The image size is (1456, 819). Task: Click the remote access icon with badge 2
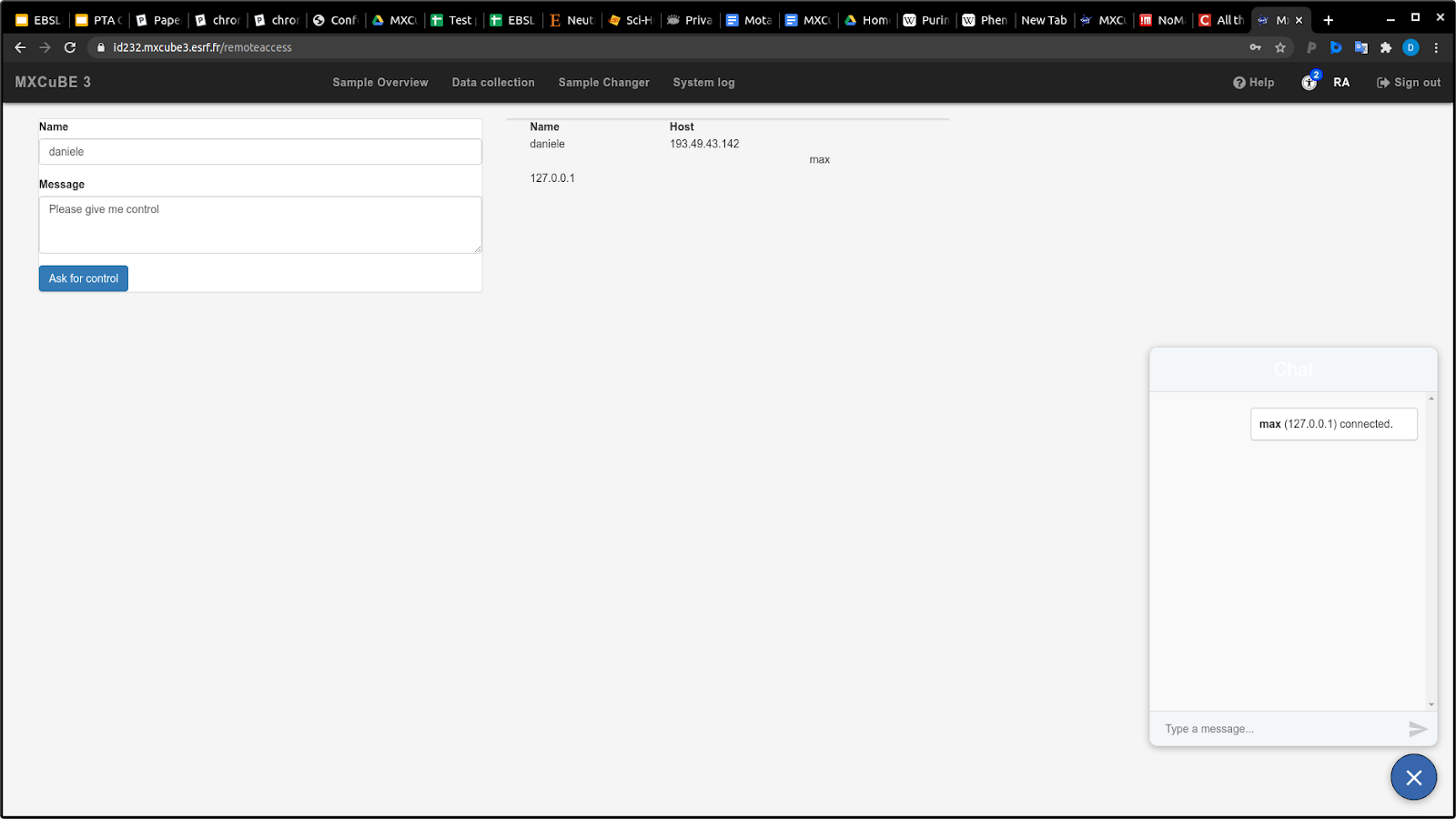[1309, 82]
